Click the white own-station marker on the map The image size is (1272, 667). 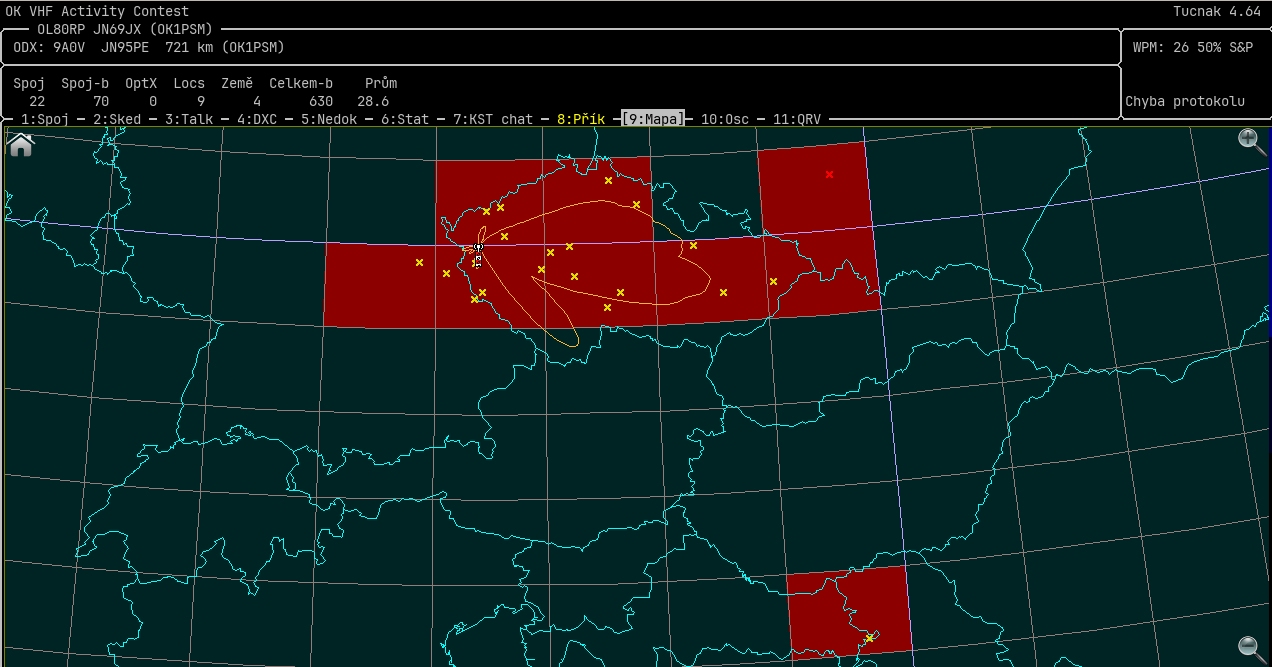tap(479, 248)
